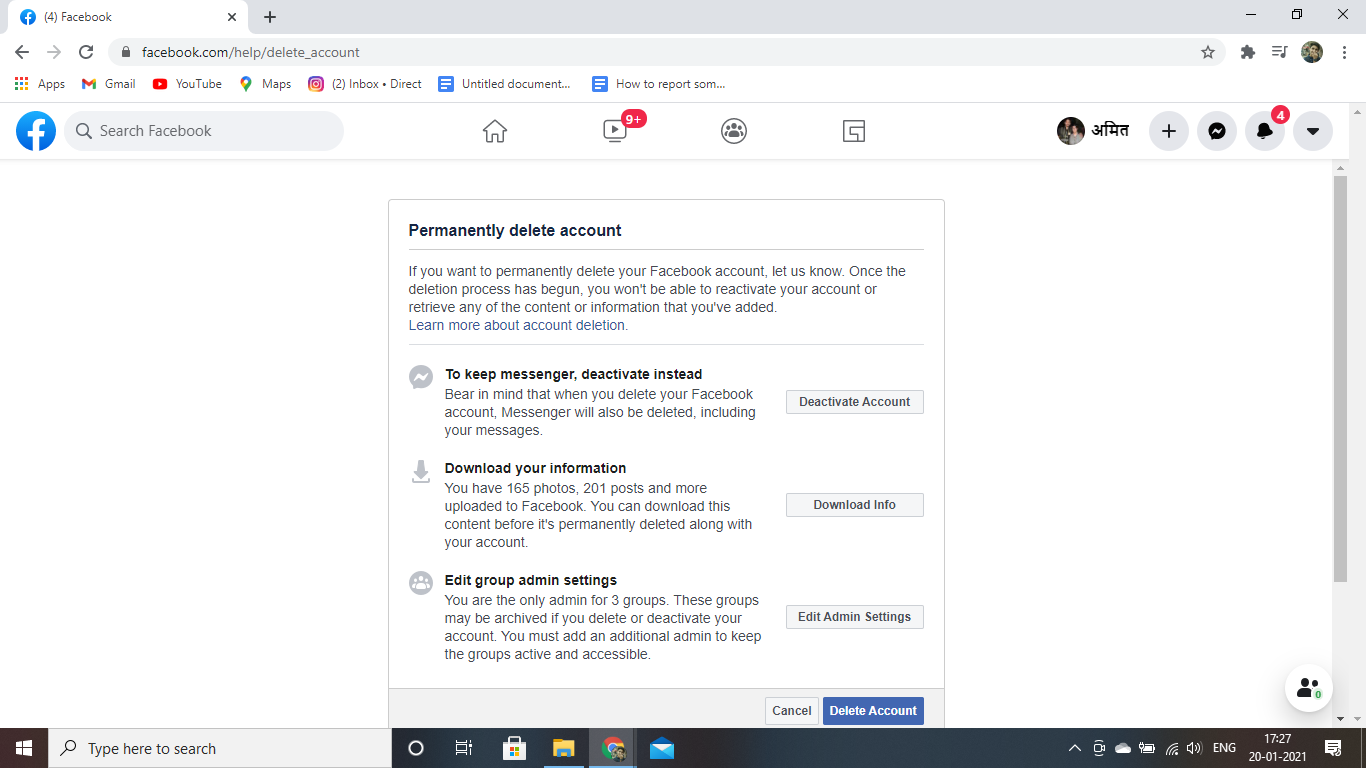1366x768 pixels.
Task: Click the Create plus icon
Action: click(x=1169, y=131)
